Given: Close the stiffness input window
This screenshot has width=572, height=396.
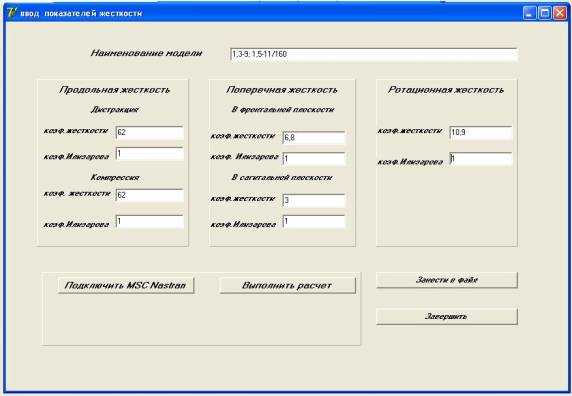Looking at the screenshot, I should pyautogui.click(x=560, y=13).
